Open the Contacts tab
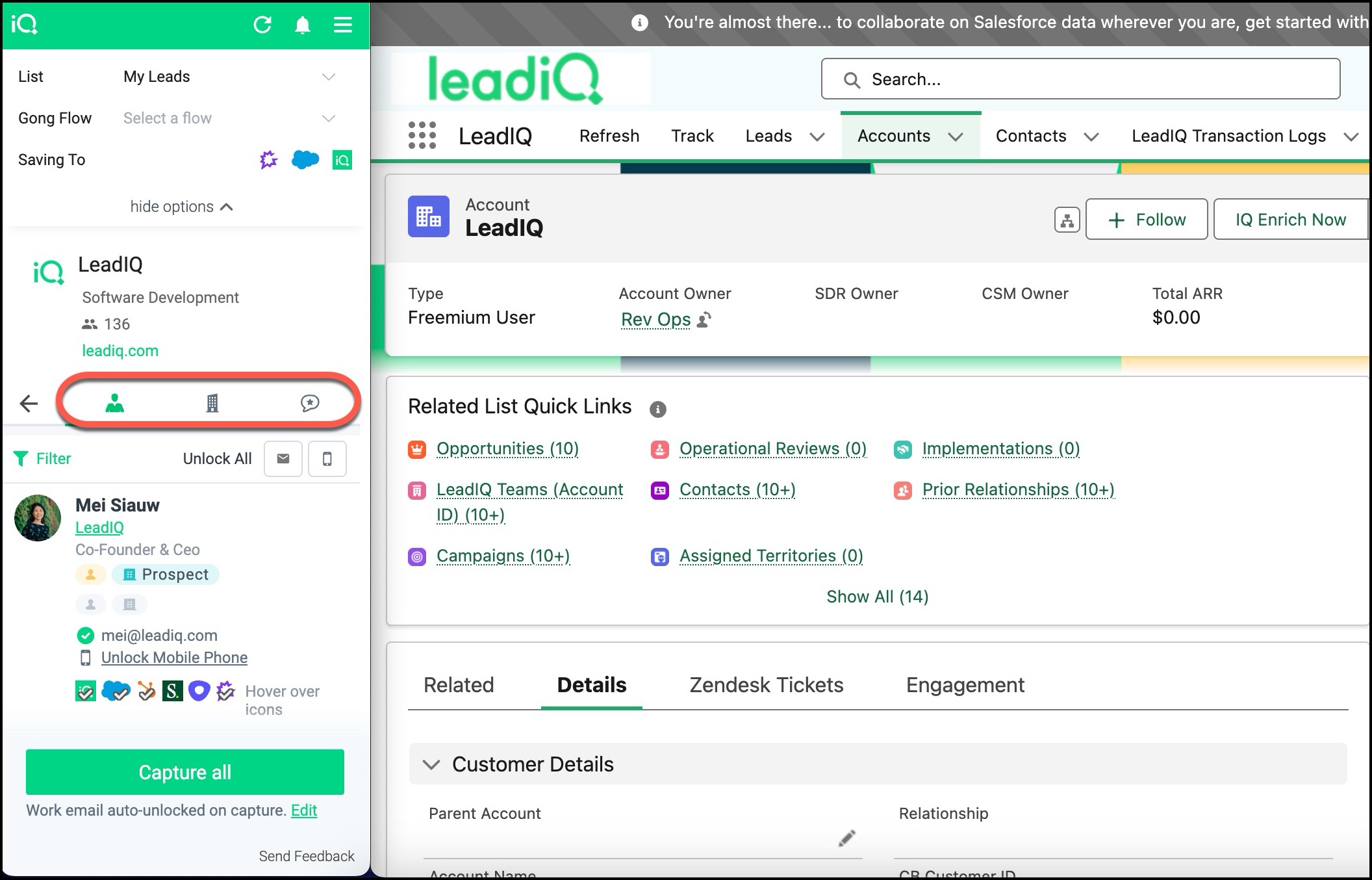This screenshot has width=1372, height=880. (1031, 136)
